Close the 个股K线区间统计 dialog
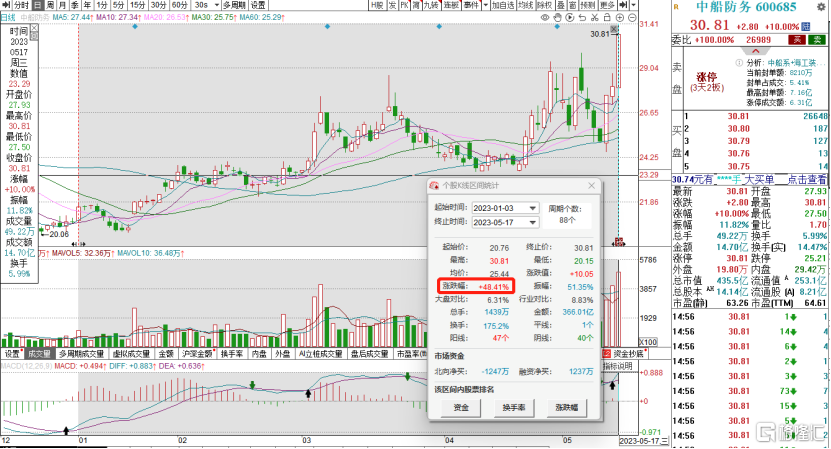Viewport: 831px width, 449px height. point(591,186)
